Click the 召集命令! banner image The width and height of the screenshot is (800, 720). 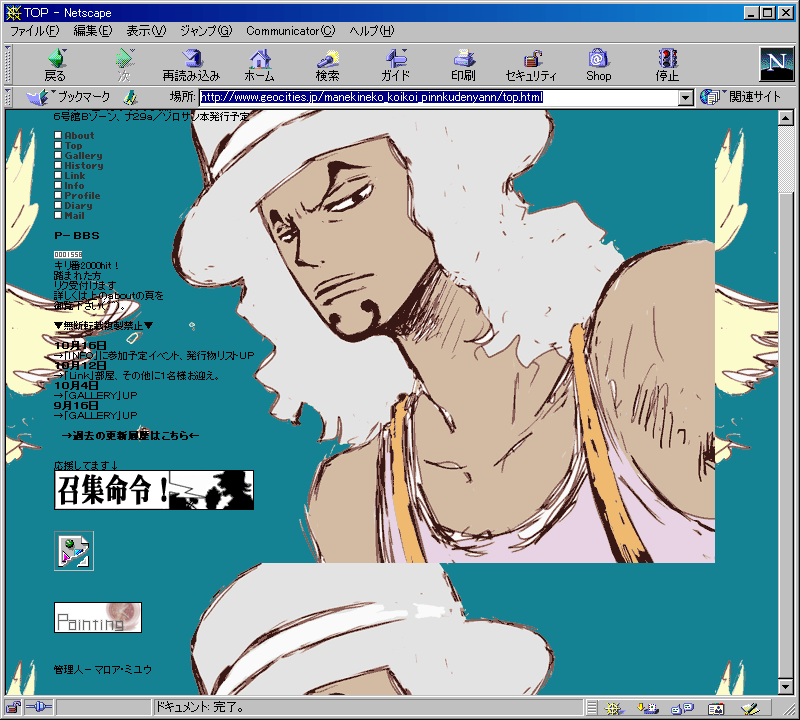pyautogui.click(x=154, y=490)
